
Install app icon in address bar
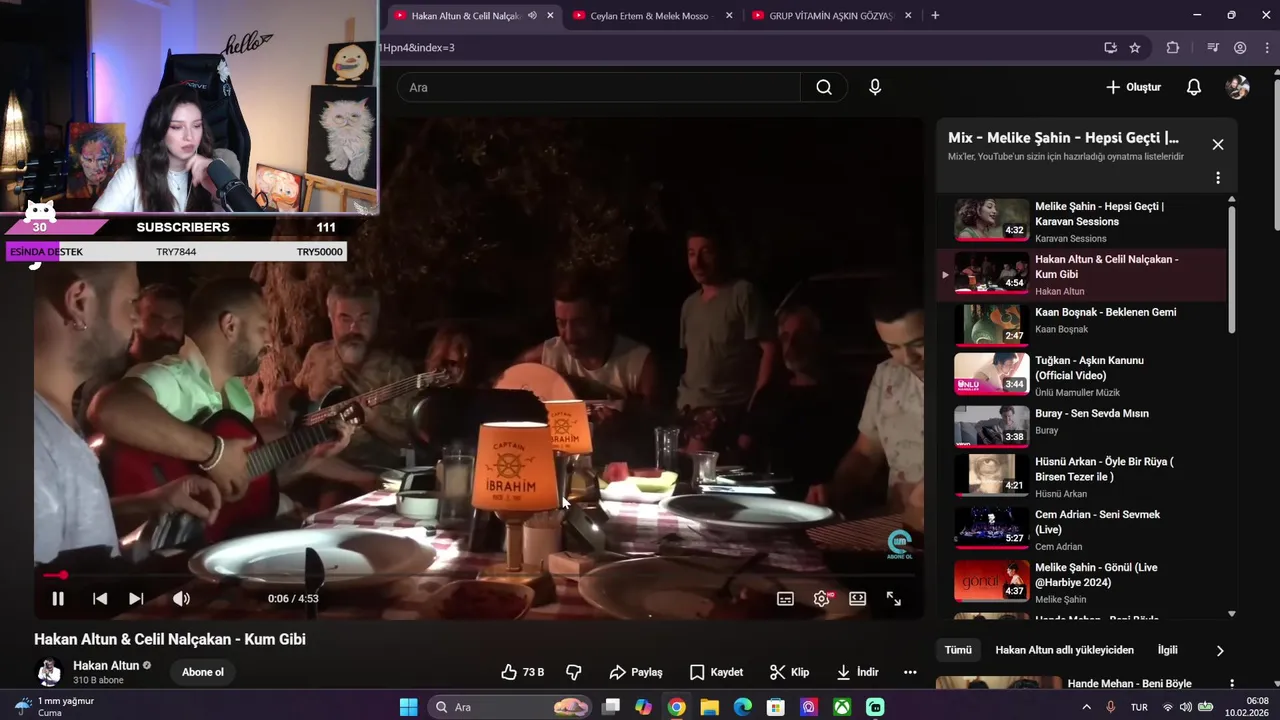[1110, 47]
